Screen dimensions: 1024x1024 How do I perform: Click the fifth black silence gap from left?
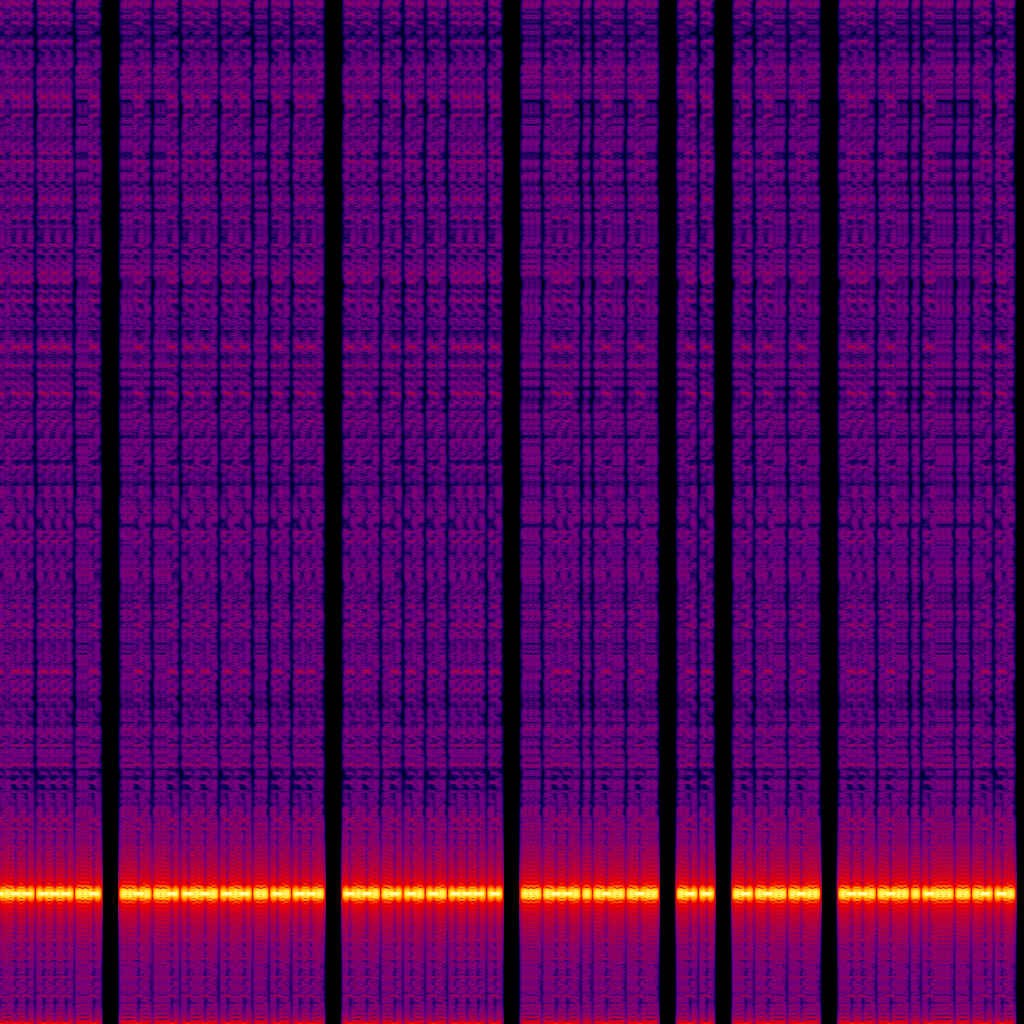723,500
